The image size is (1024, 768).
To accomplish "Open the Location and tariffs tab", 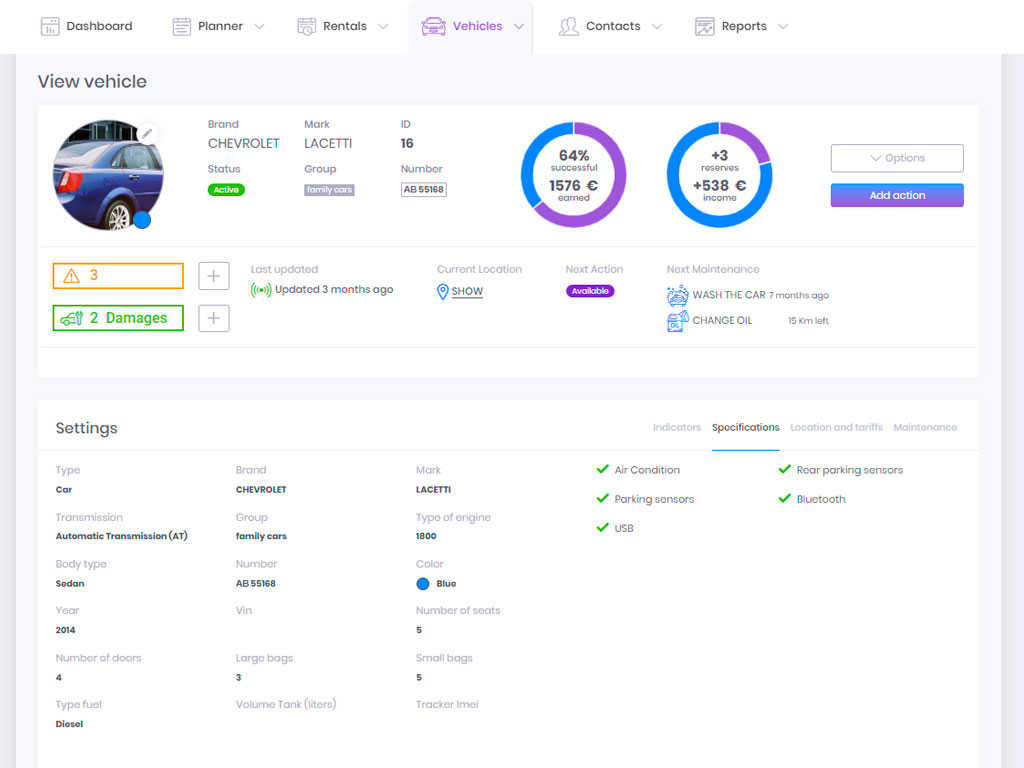I will point(836,427).
